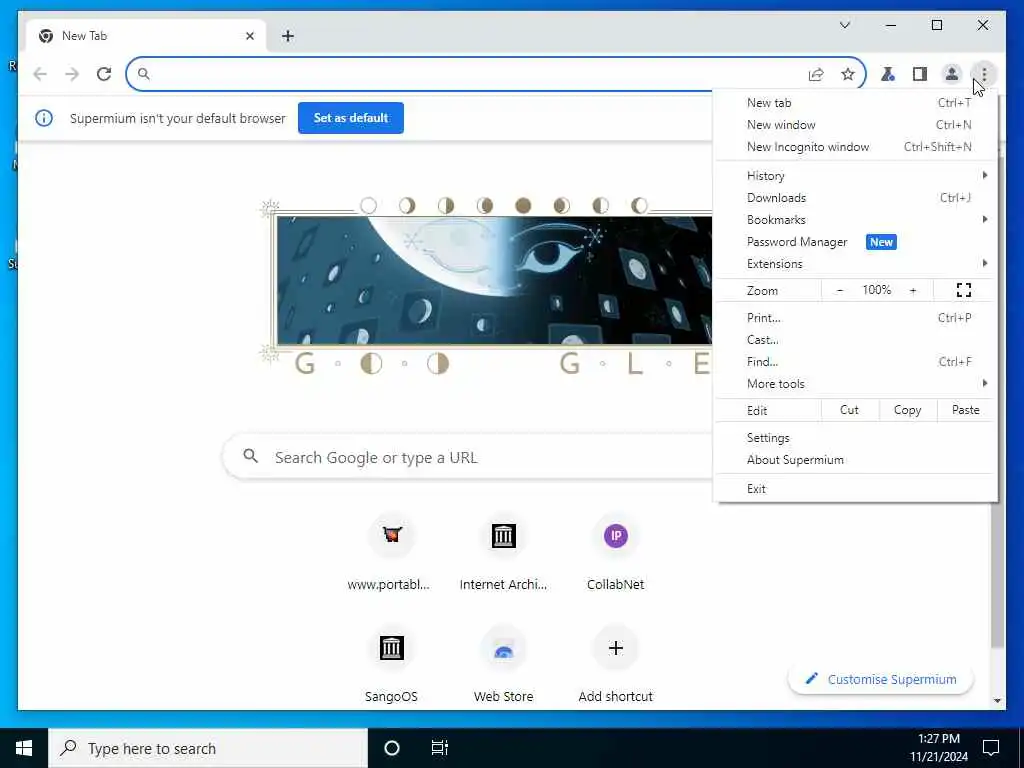Click the taskbar clock showing 1:27 PM

coord(938,748)
